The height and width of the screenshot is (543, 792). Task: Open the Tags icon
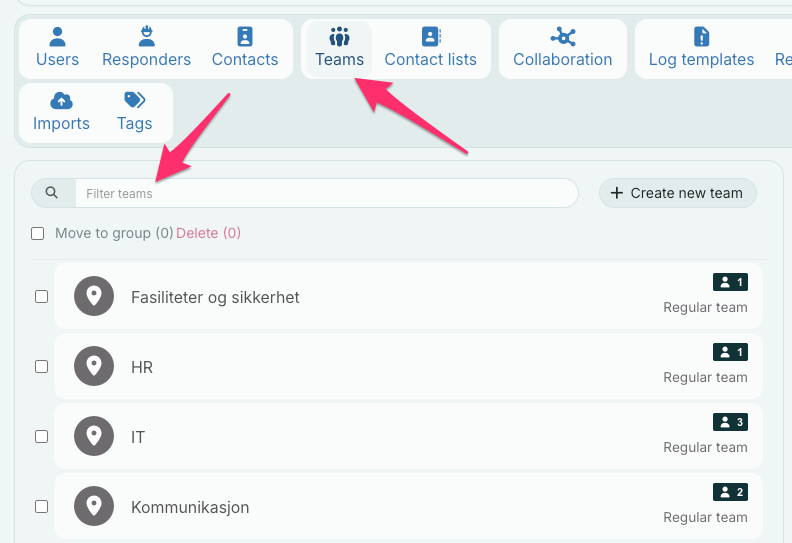[x=134, y=101]
